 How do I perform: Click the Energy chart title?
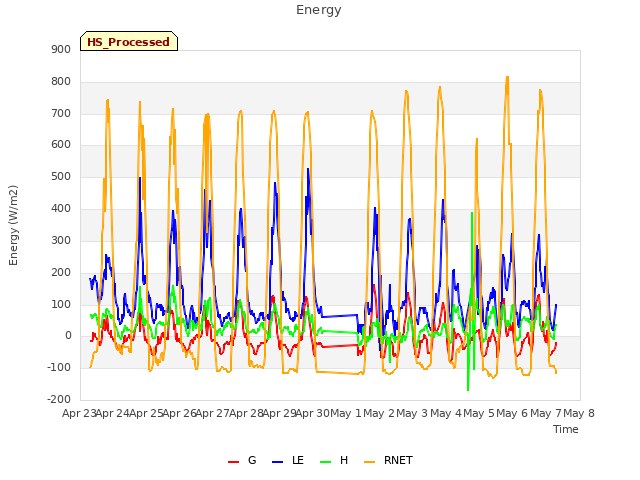pyautogui.click(x=319, y=10)
